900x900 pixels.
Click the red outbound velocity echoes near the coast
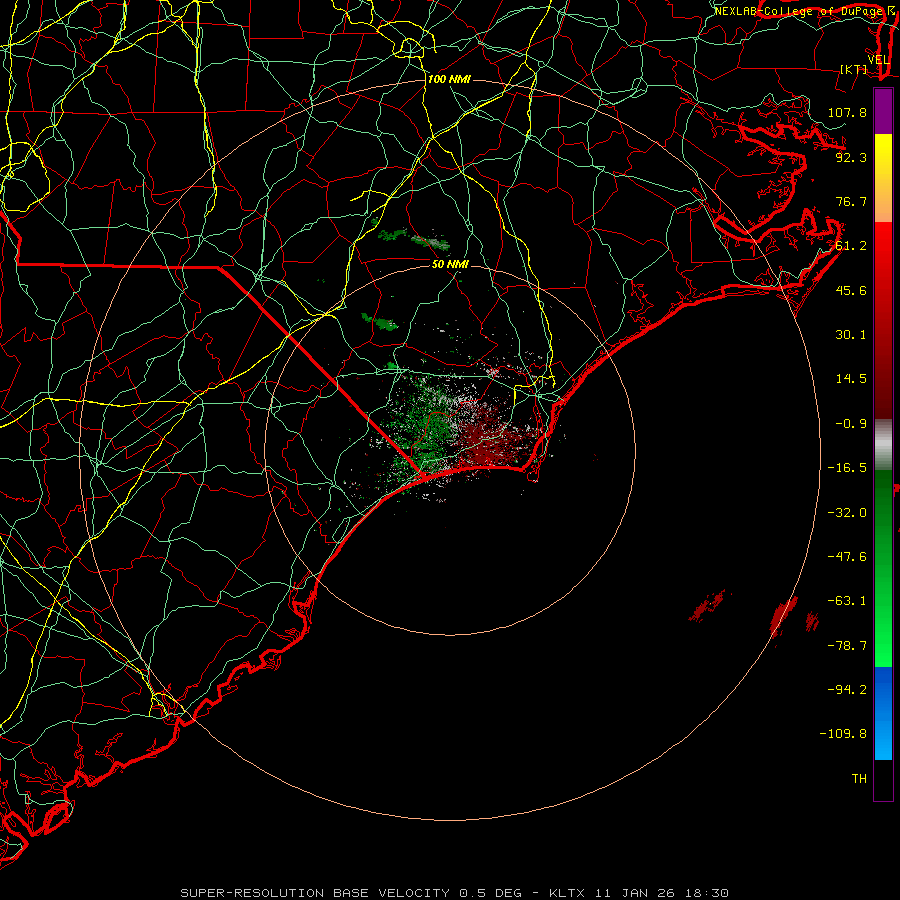click(488, 442)
